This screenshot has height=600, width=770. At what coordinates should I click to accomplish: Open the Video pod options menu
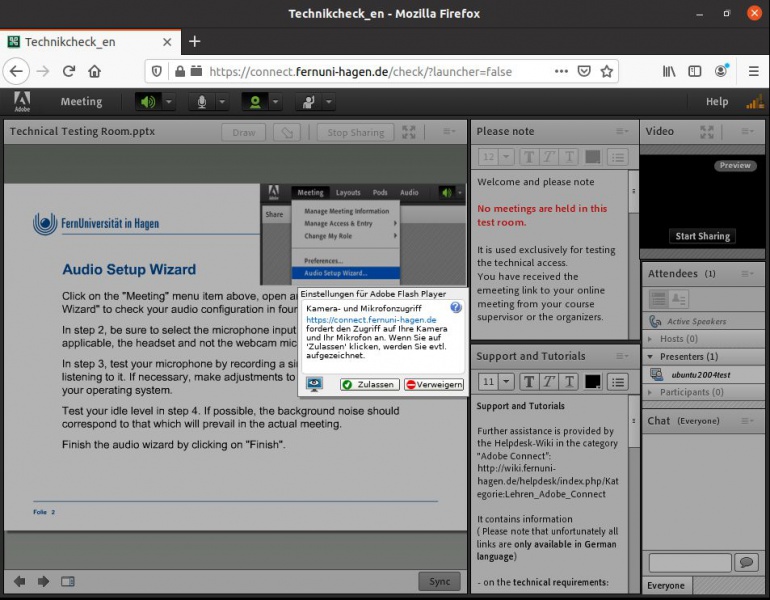point(747,131)
